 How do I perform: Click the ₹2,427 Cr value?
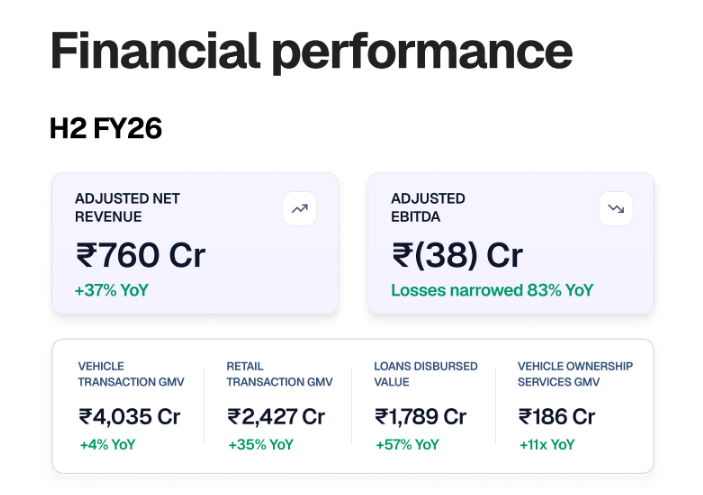(276, 417)
